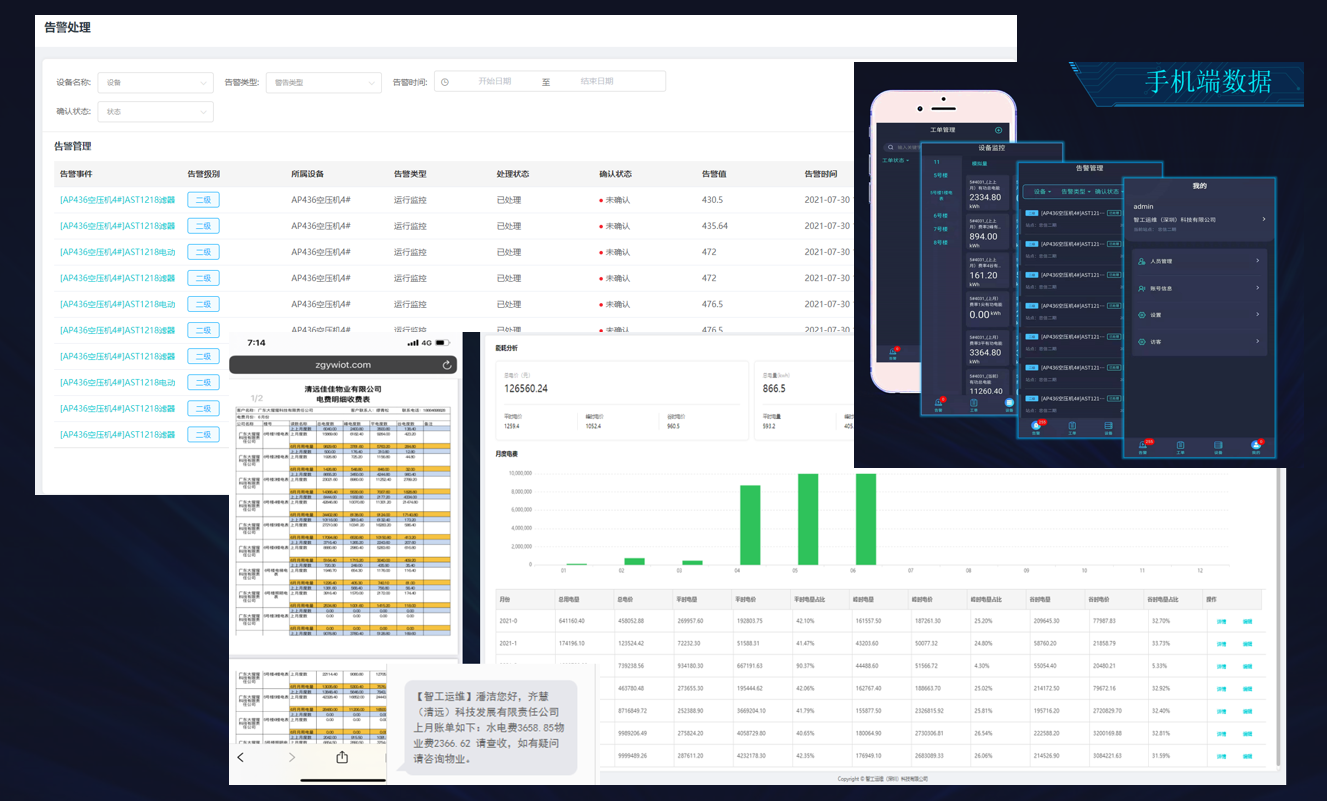This screenshot has height=801, width=1327.
Task: Select 6号楼 in the 设备监控 list
Action: (940, 215)
